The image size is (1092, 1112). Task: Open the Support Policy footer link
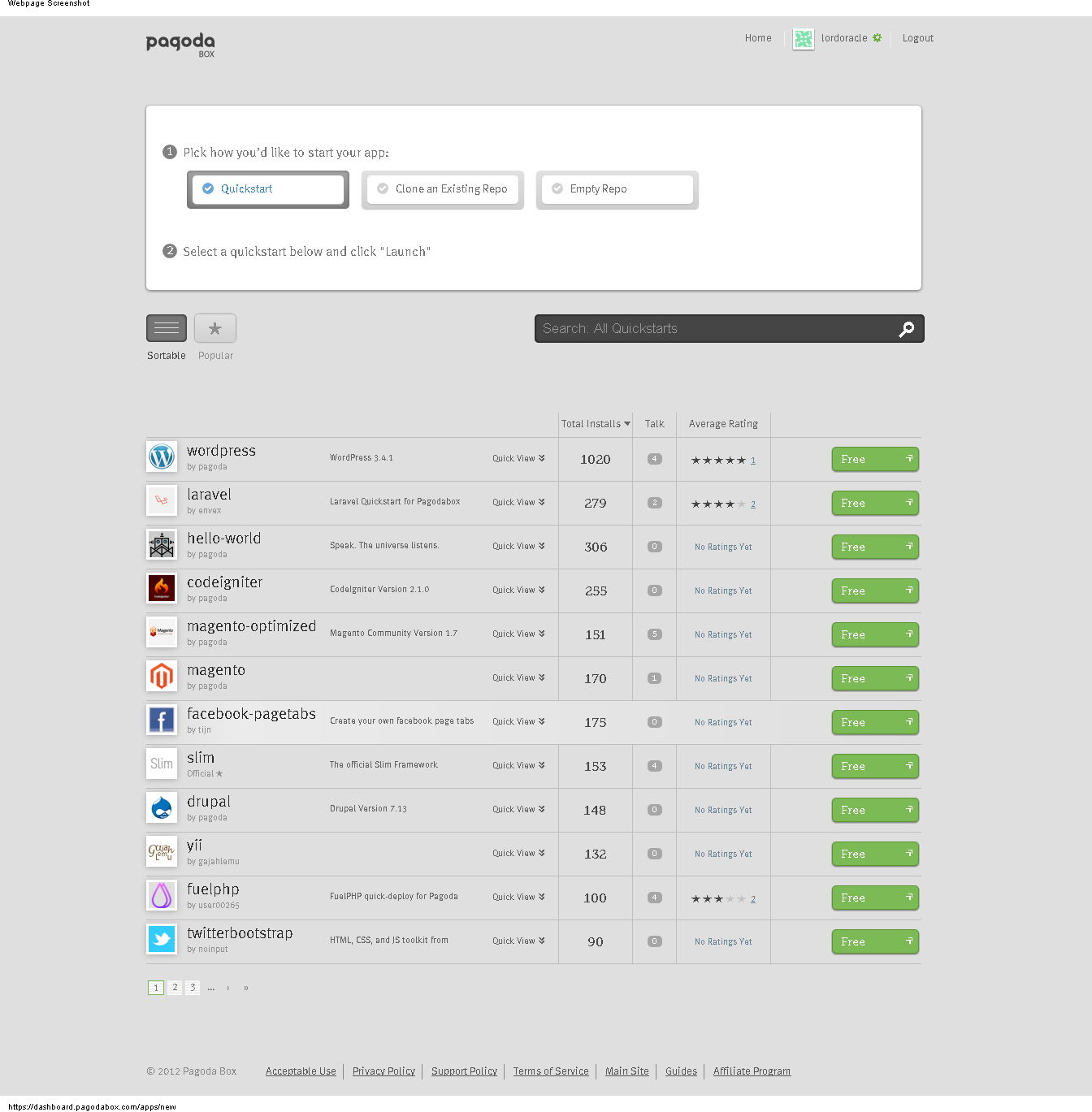tap(464, 1071)
